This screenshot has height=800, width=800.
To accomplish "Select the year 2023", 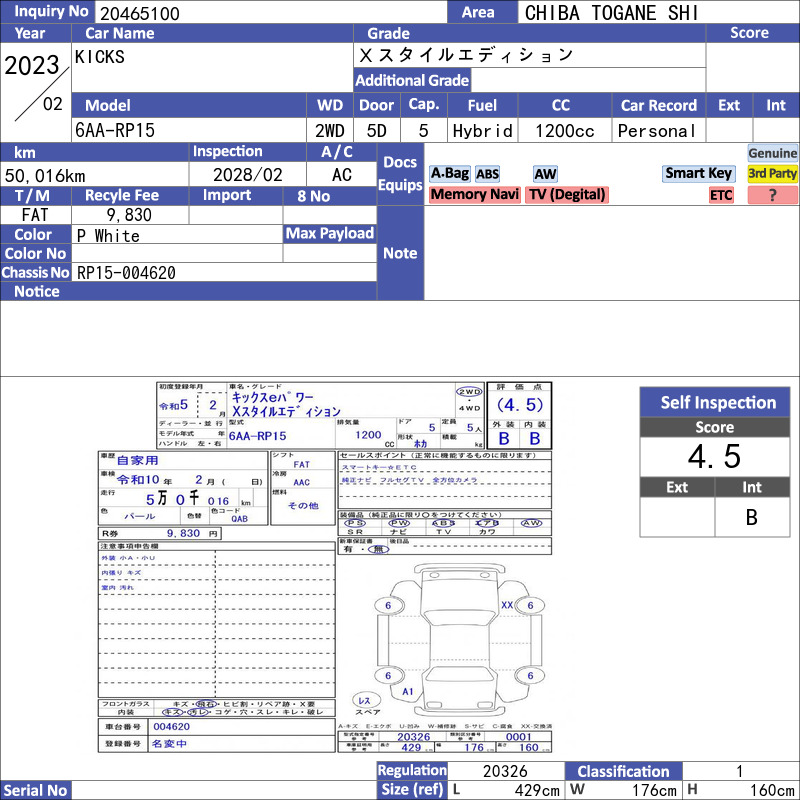I will point(32,65).
